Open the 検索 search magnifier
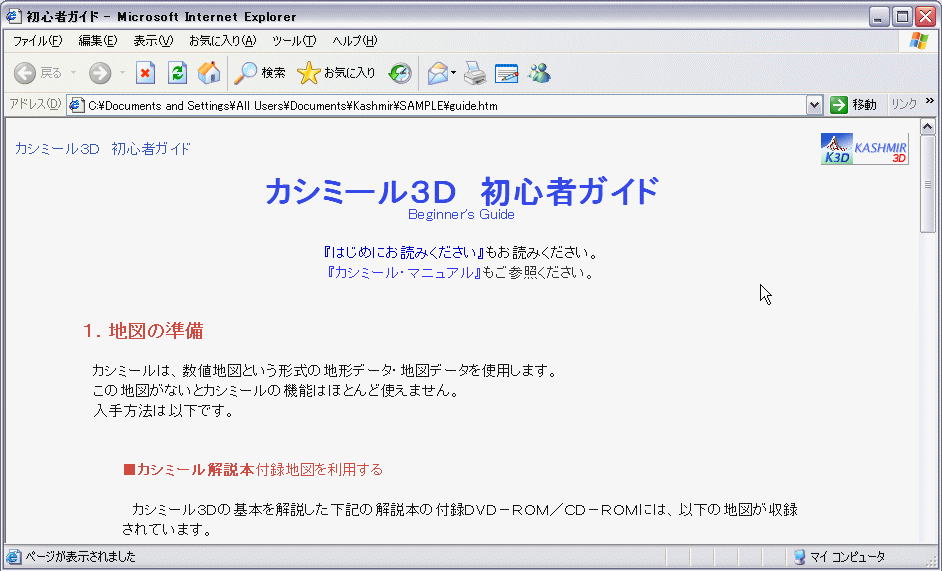942x571 pixels. coord(260,73)
